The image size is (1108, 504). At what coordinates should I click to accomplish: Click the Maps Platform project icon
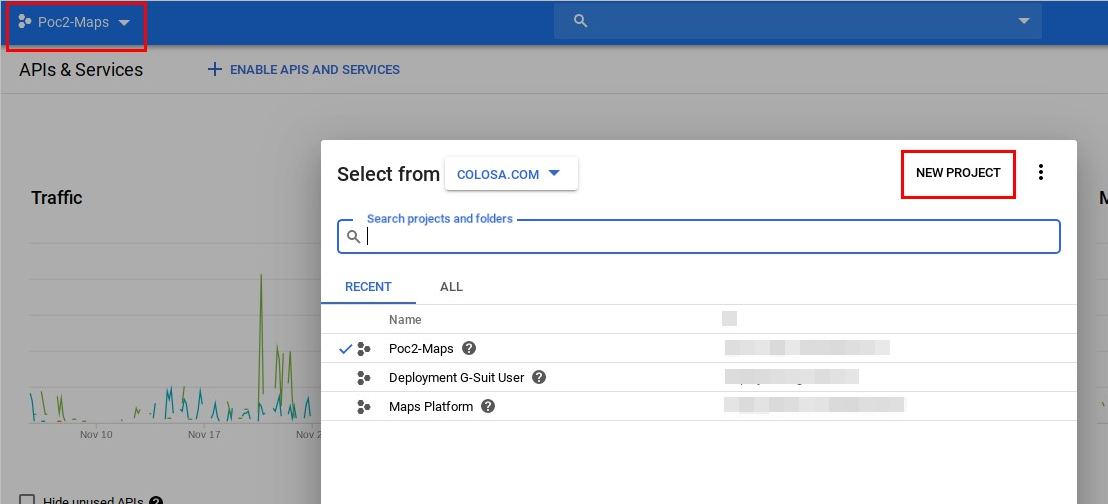pyautogui.click(x=364, y=407)
